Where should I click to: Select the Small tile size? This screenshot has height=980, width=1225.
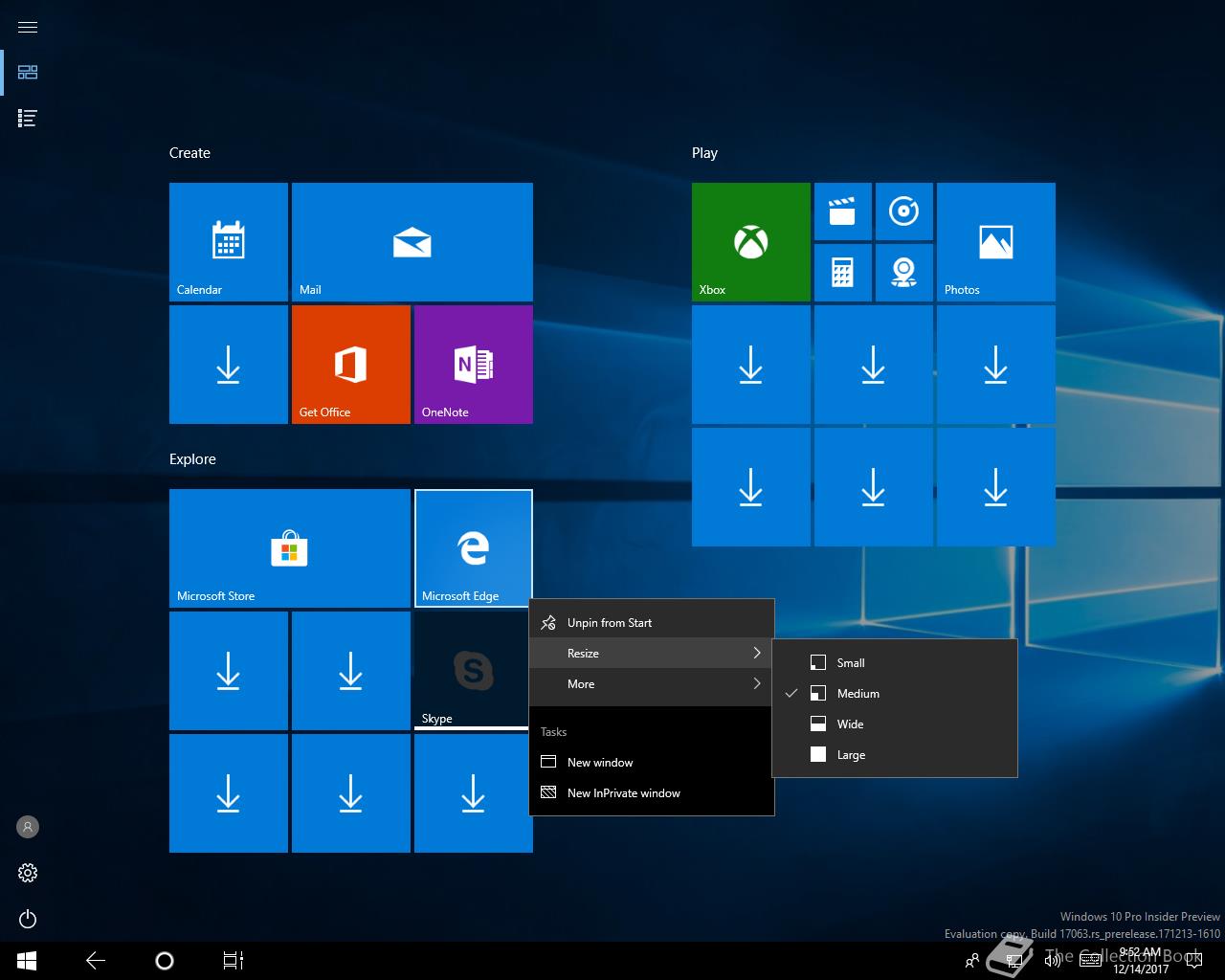895,663
